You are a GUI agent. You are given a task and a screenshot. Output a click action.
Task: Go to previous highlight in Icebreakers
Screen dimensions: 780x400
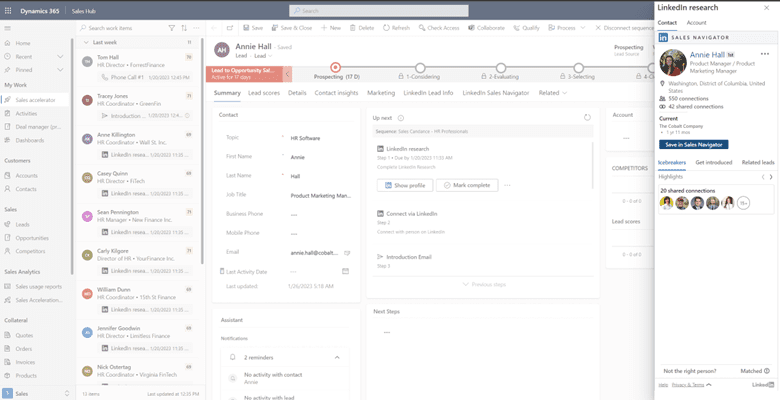pyautogui.click(x=763, y=177)
